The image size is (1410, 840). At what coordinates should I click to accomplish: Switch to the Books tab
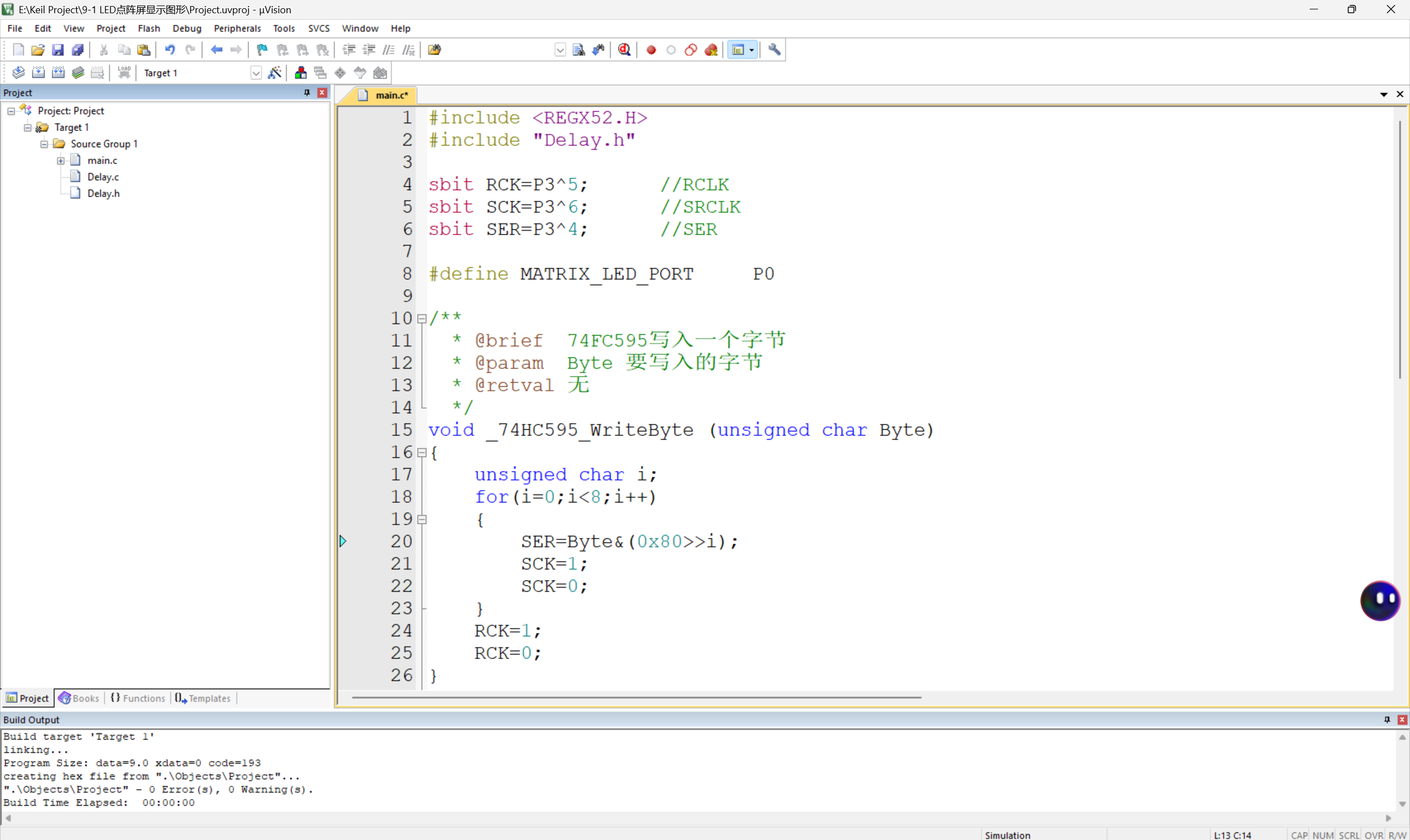tap(79, 698)
